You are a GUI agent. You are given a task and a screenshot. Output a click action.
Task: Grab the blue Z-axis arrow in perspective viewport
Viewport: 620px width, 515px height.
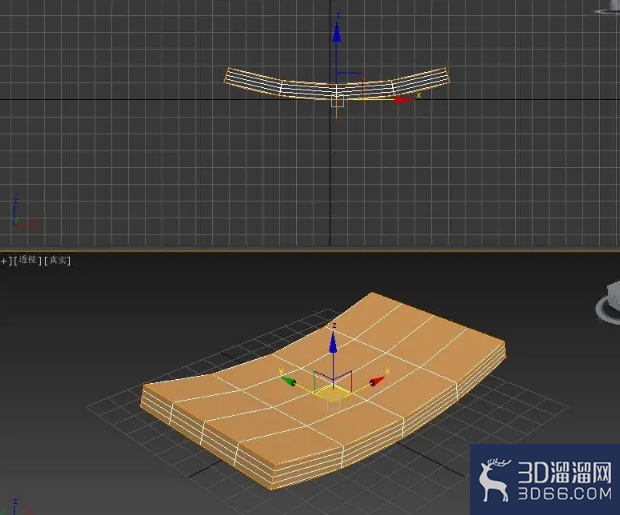point(333,343)
